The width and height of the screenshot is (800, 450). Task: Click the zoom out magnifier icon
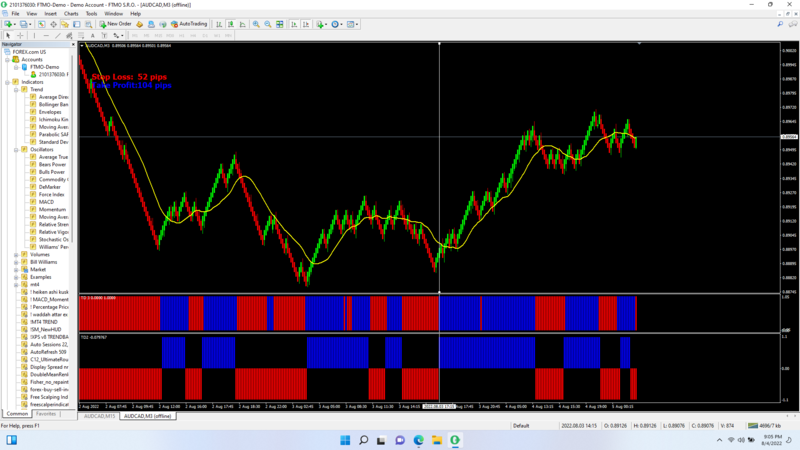click(267, 24)
